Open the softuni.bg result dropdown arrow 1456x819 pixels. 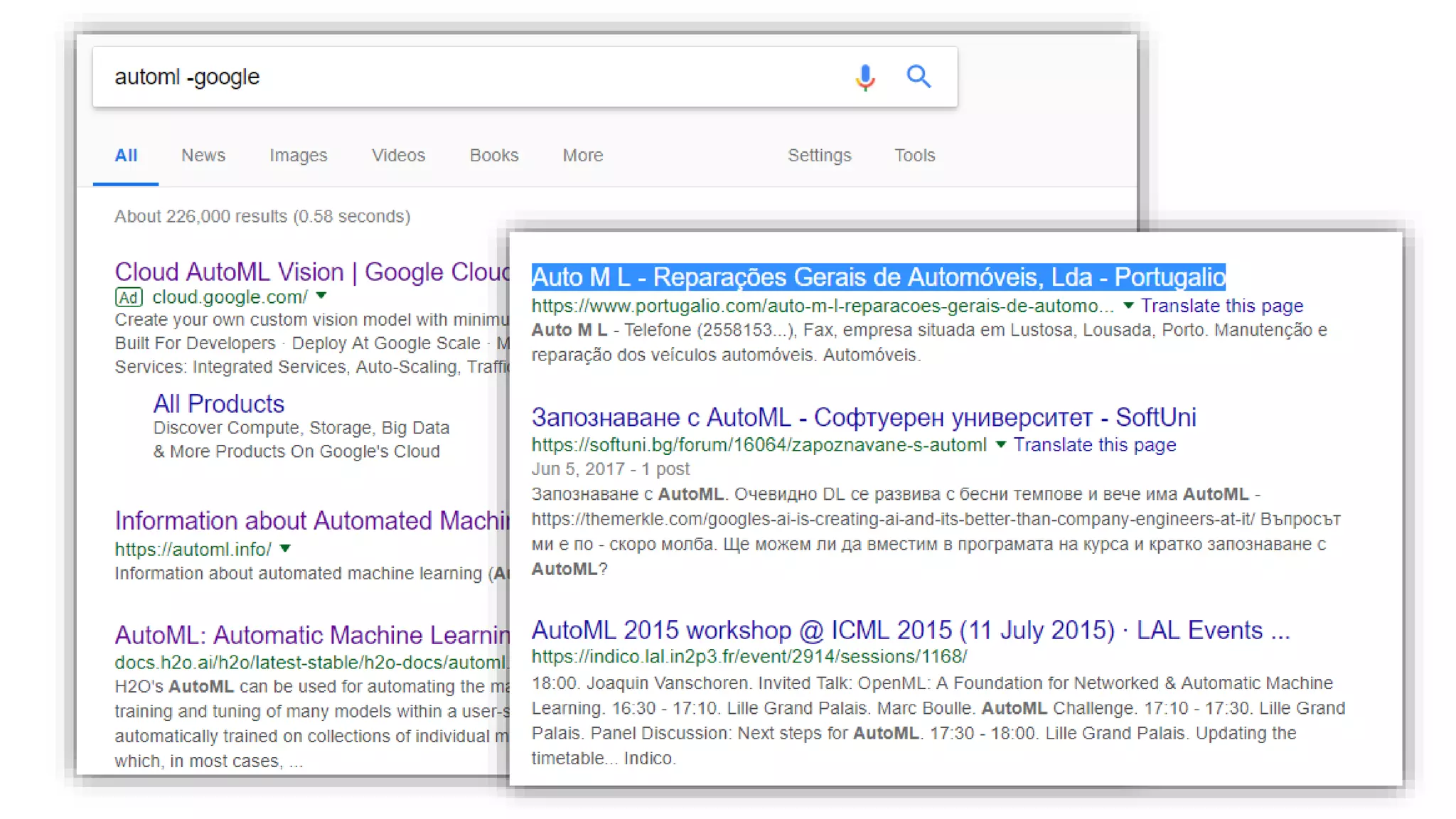click(x=1000, y=444)
